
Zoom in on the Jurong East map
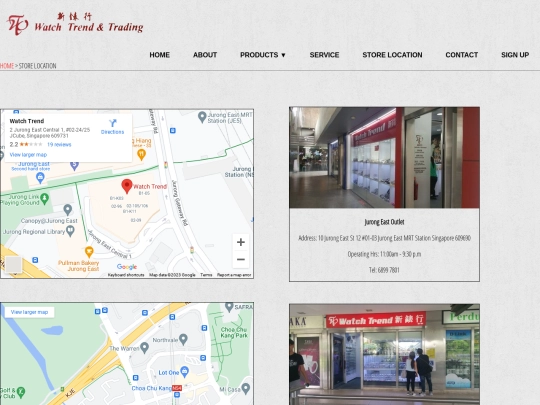241,242
